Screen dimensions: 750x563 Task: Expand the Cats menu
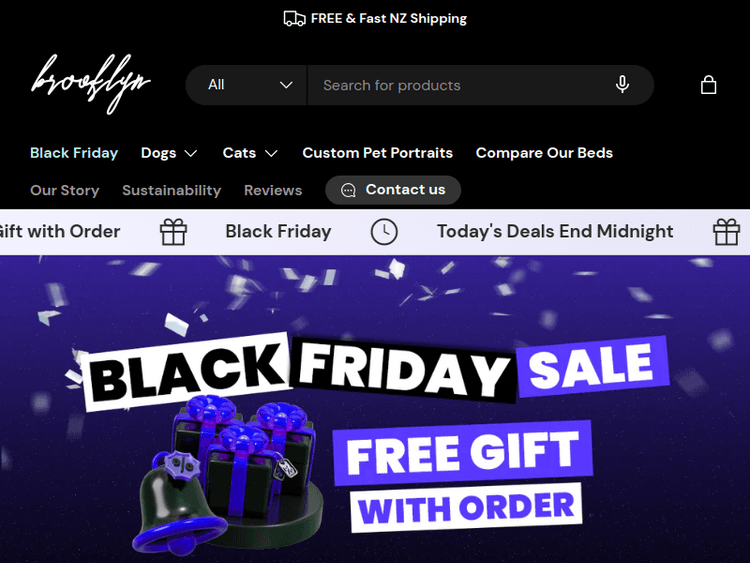(250, 153)
